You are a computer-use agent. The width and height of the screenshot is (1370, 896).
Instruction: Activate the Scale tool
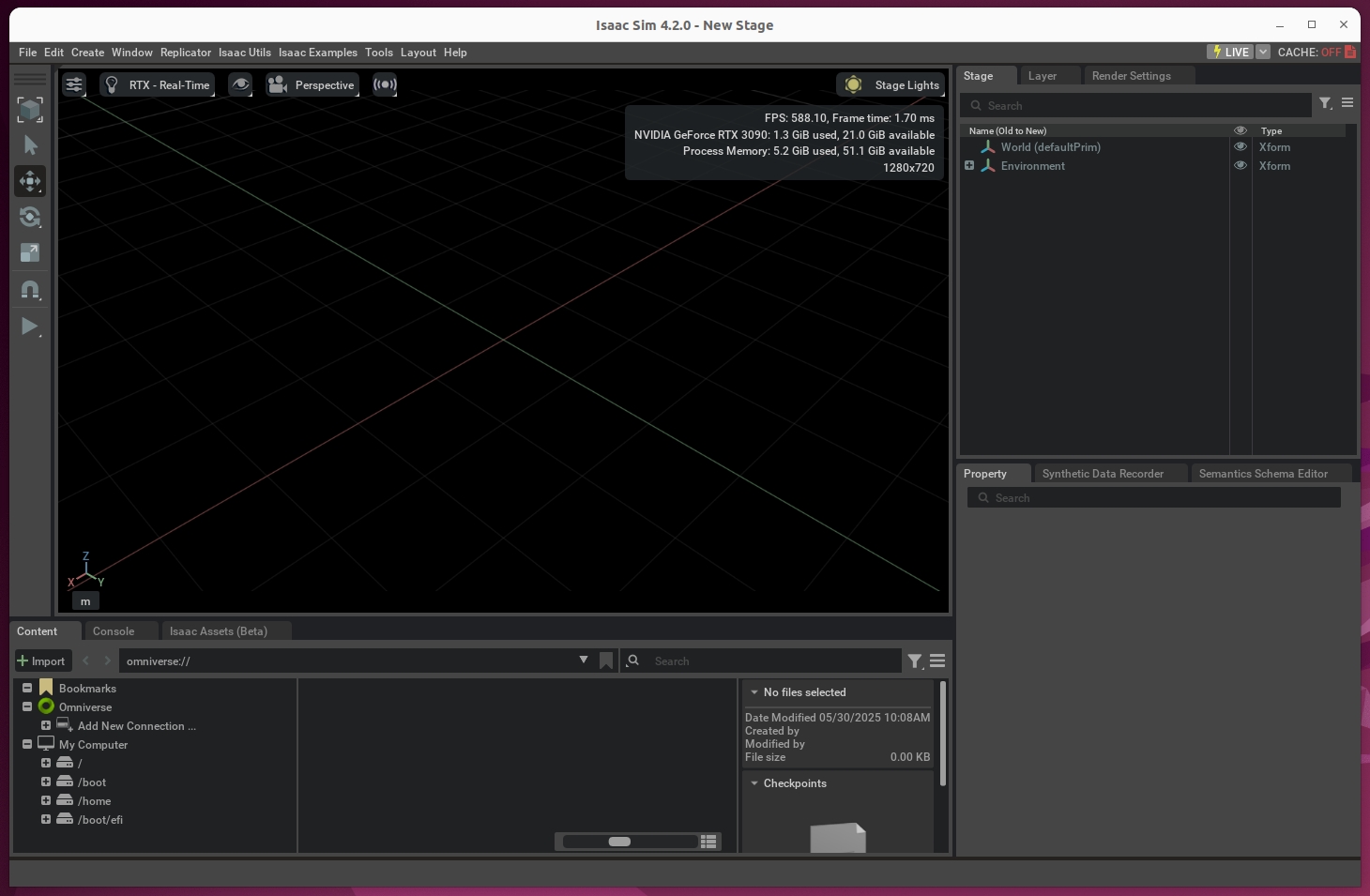point(30,252)
